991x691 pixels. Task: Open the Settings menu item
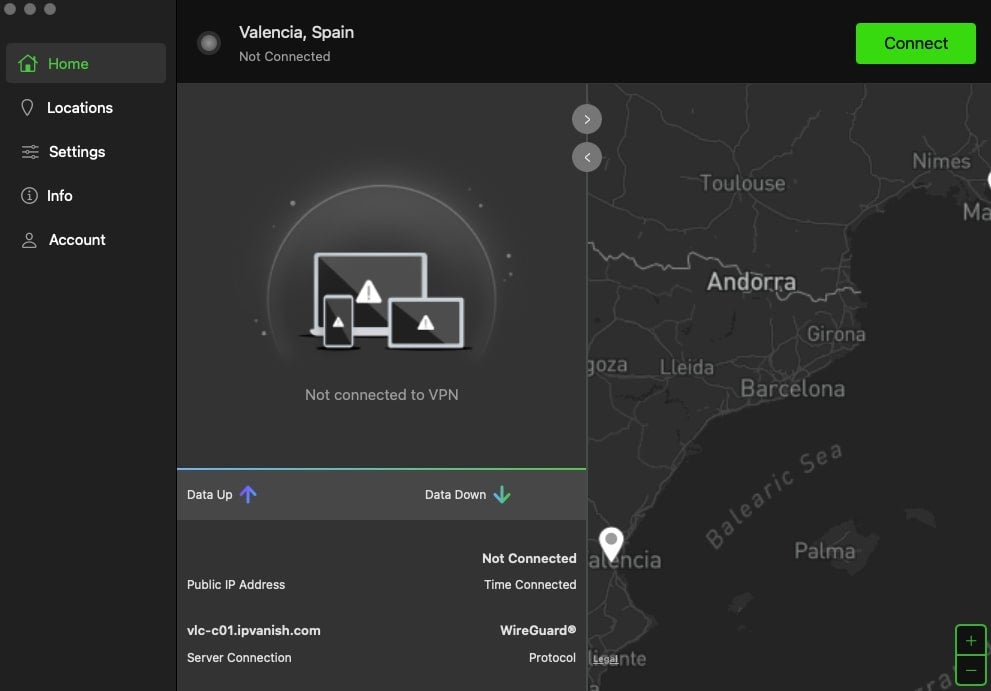click(77, 152)
